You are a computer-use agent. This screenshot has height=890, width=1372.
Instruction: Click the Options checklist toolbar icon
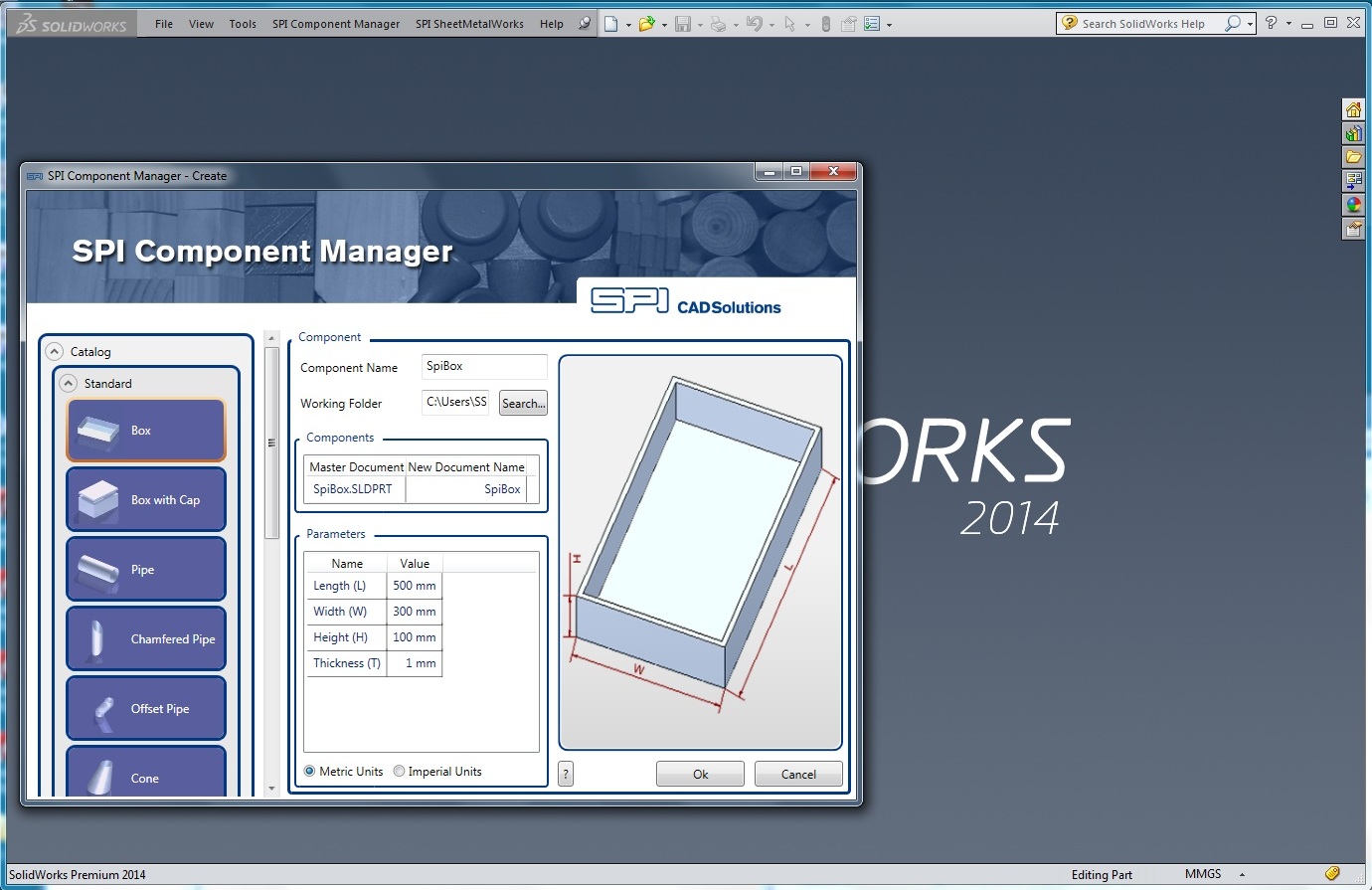tap(872, 24)
